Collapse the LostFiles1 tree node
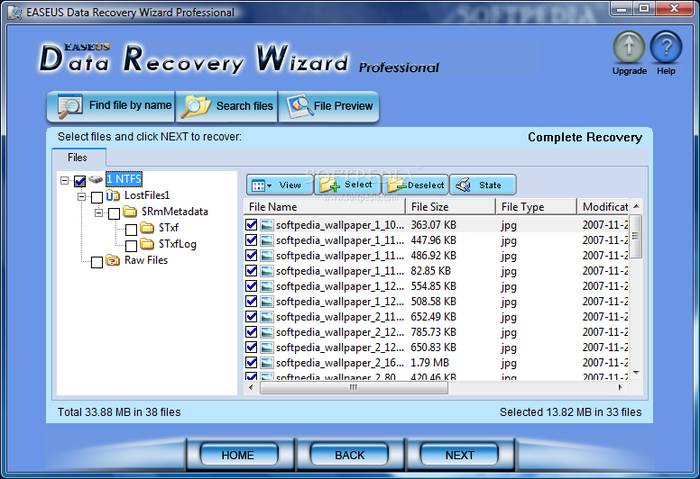The image size is (700, 479). 82,197
